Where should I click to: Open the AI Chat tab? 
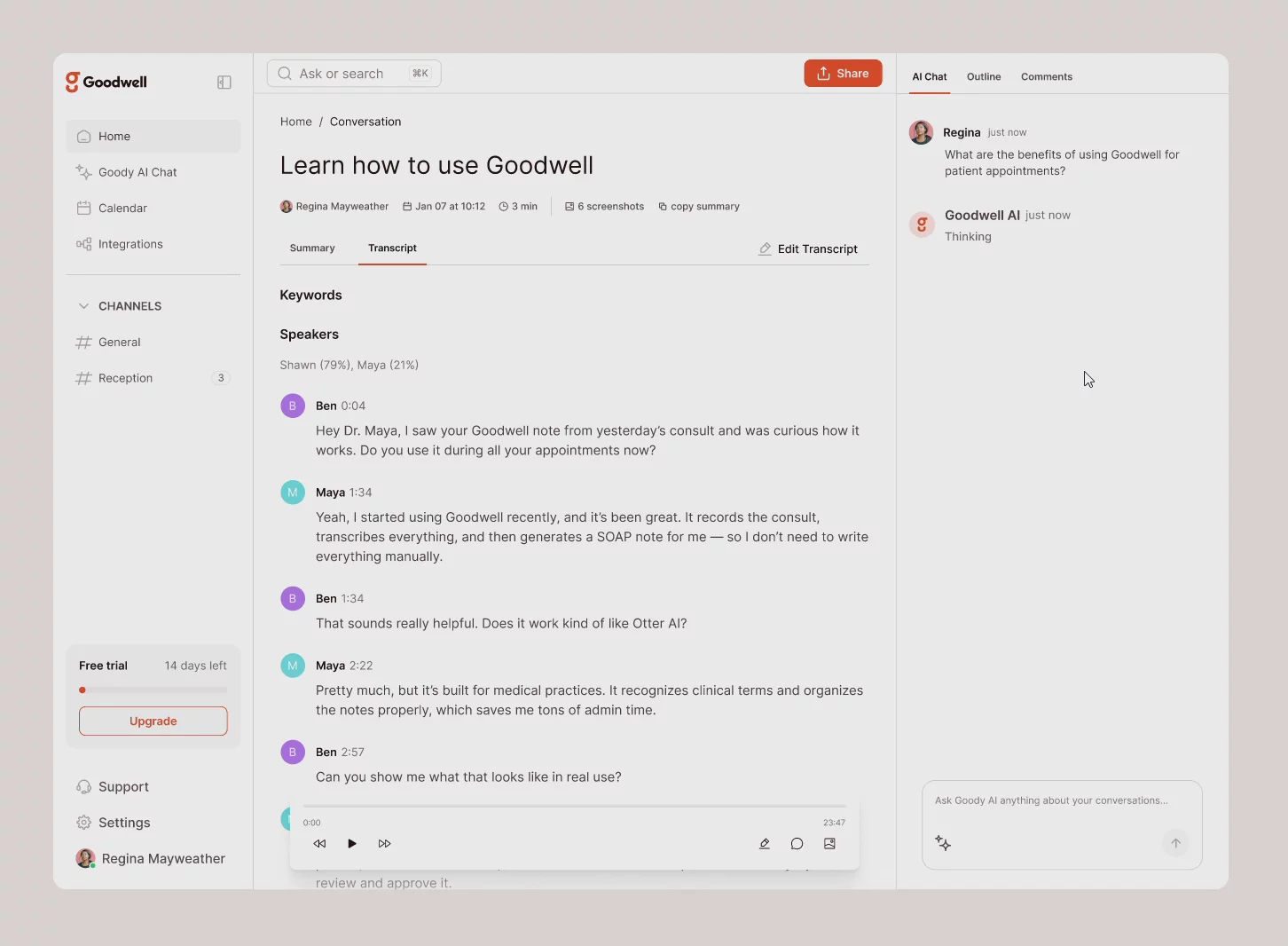(x=930, y=77)
